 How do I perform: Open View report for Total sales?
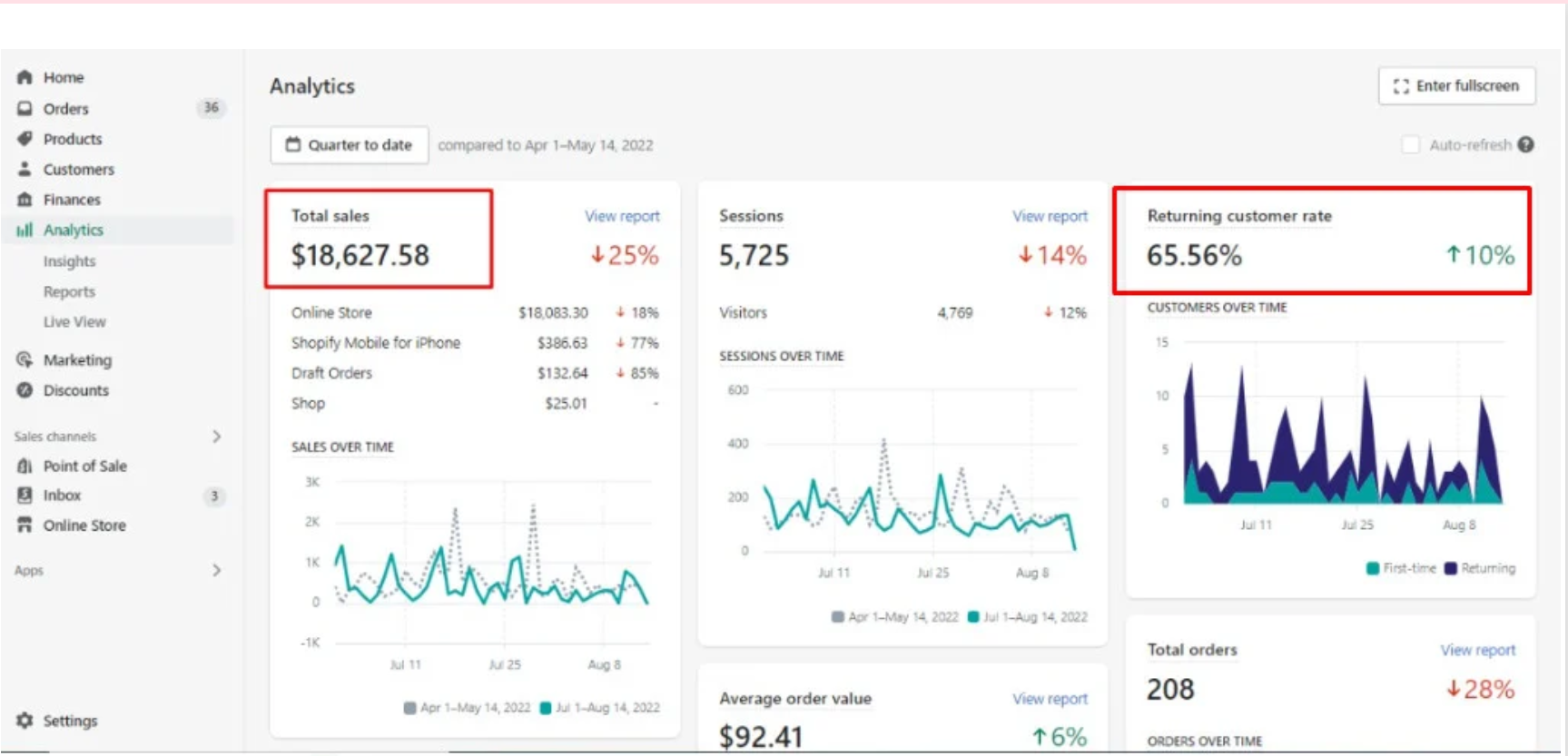pyautogui.click(x=622, y=216)
